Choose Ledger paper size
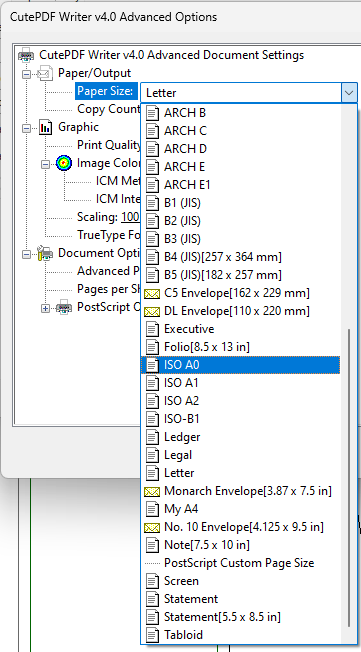 coord(240,437)
